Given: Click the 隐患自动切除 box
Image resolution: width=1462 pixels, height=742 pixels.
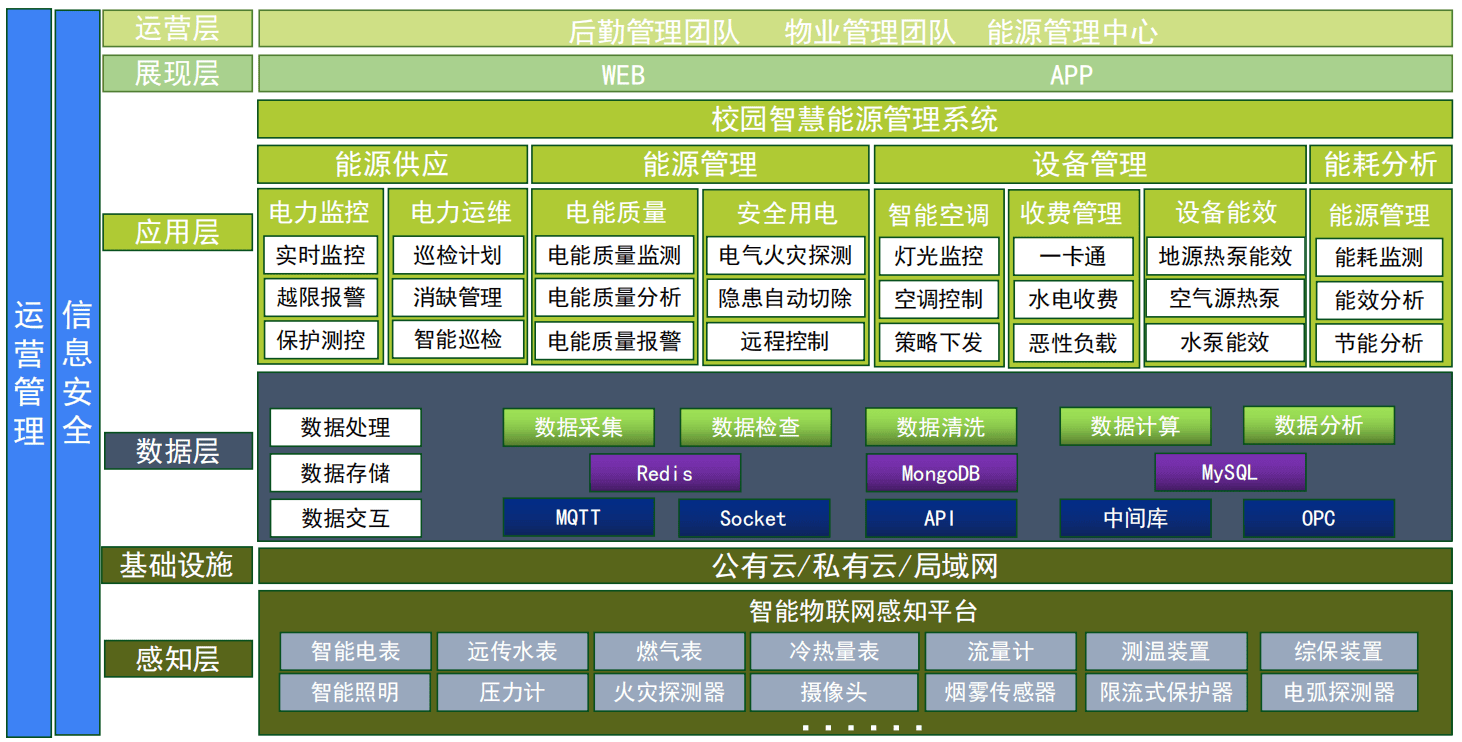Looking at the screenshot, I should tap(785, 298).
